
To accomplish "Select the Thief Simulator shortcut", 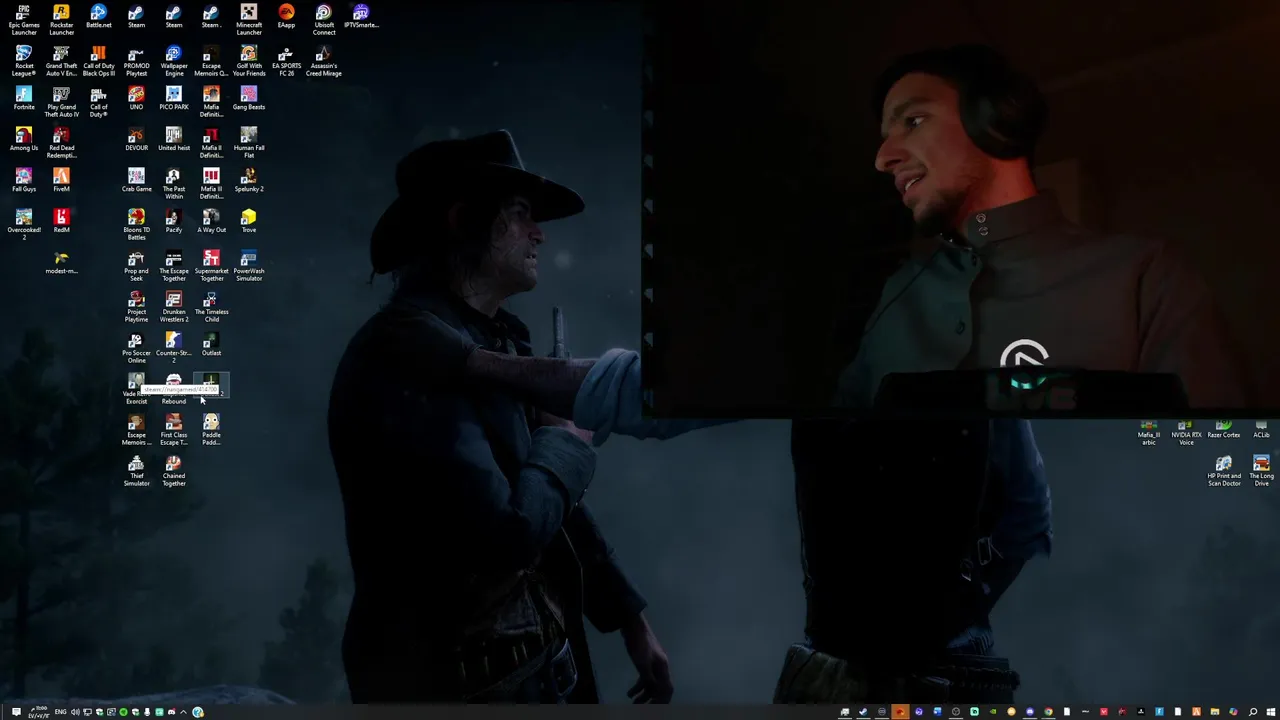I will (x=136, y=471).
